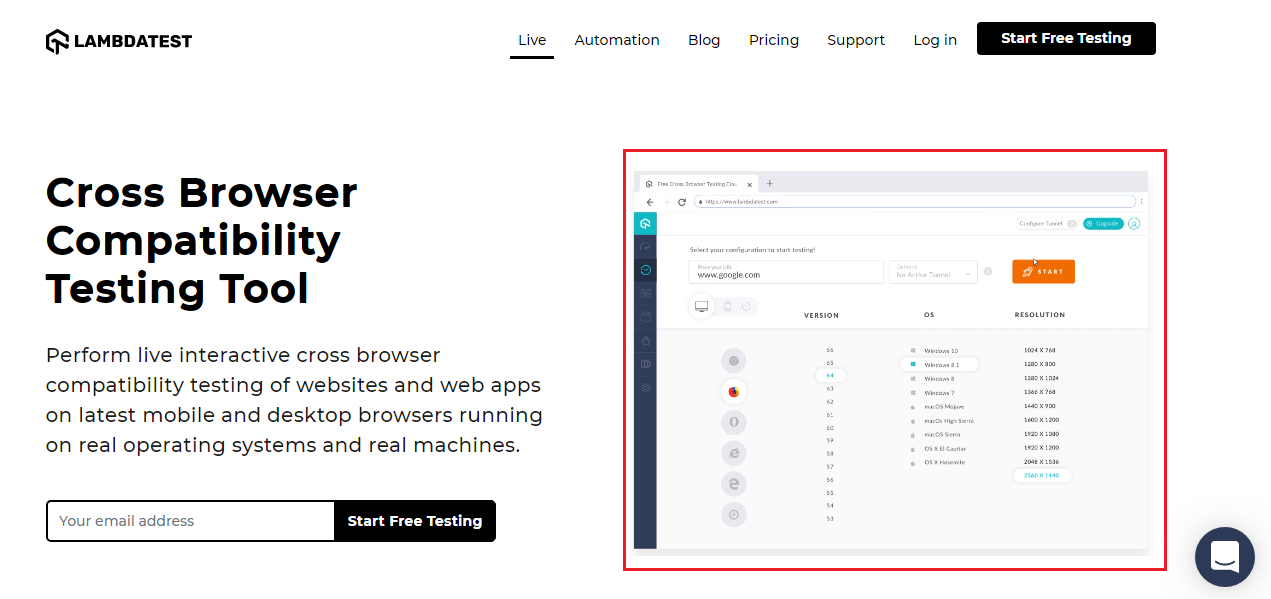The width and height of the screenshot is (1271, 599).
Task: Select Windows 10 in the OS list
Action: click(940, 351)
